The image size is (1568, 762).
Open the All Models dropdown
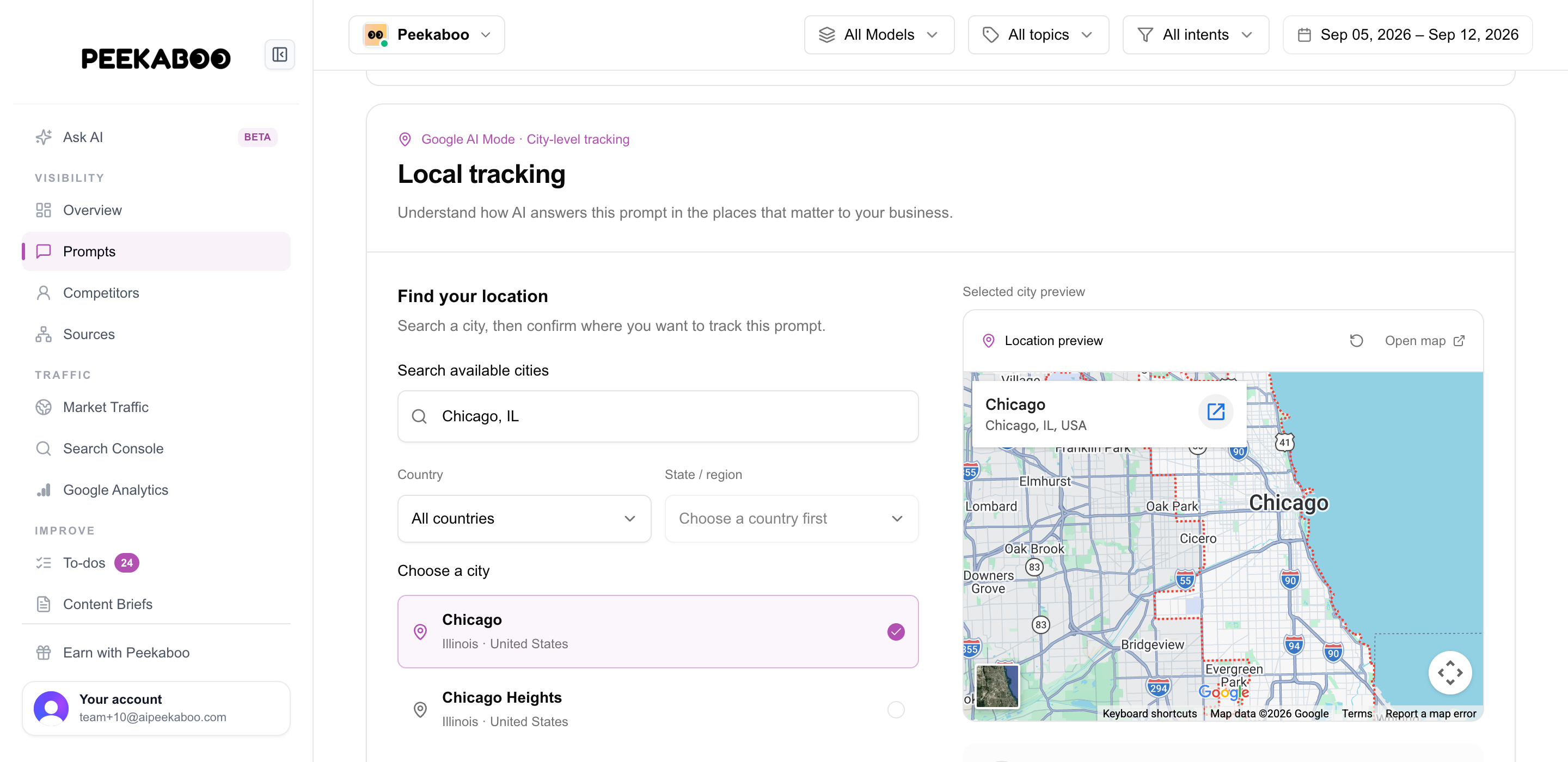[x=878, y=35]
